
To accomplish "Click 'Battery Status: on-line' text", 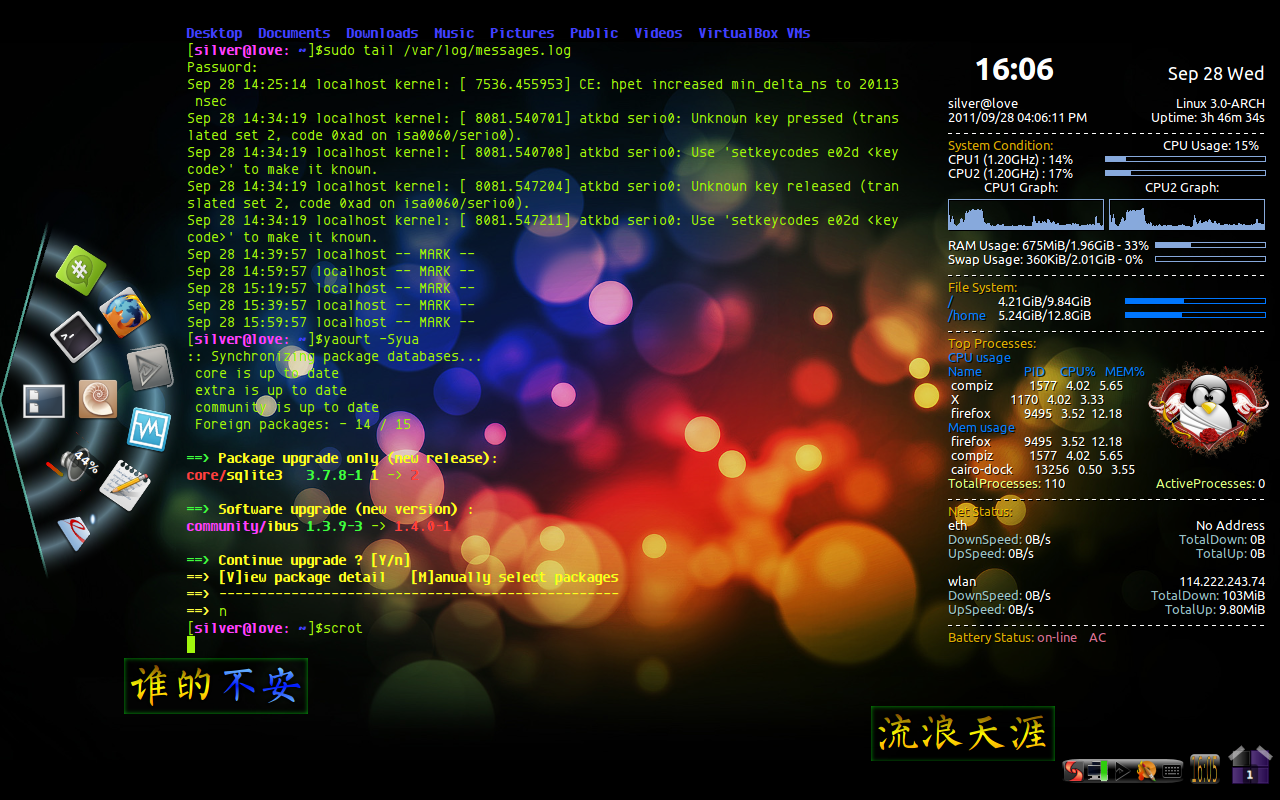I will click(1013, 637).
